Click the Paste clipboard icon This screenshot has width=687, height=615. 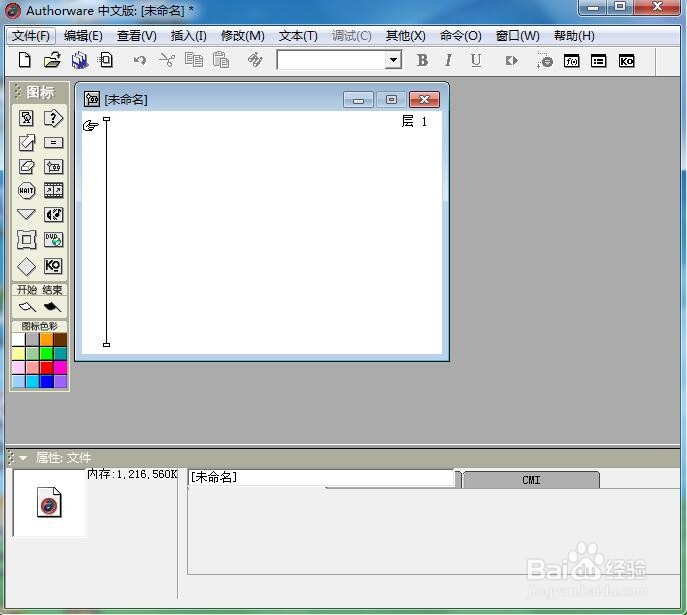coord(221,60)
